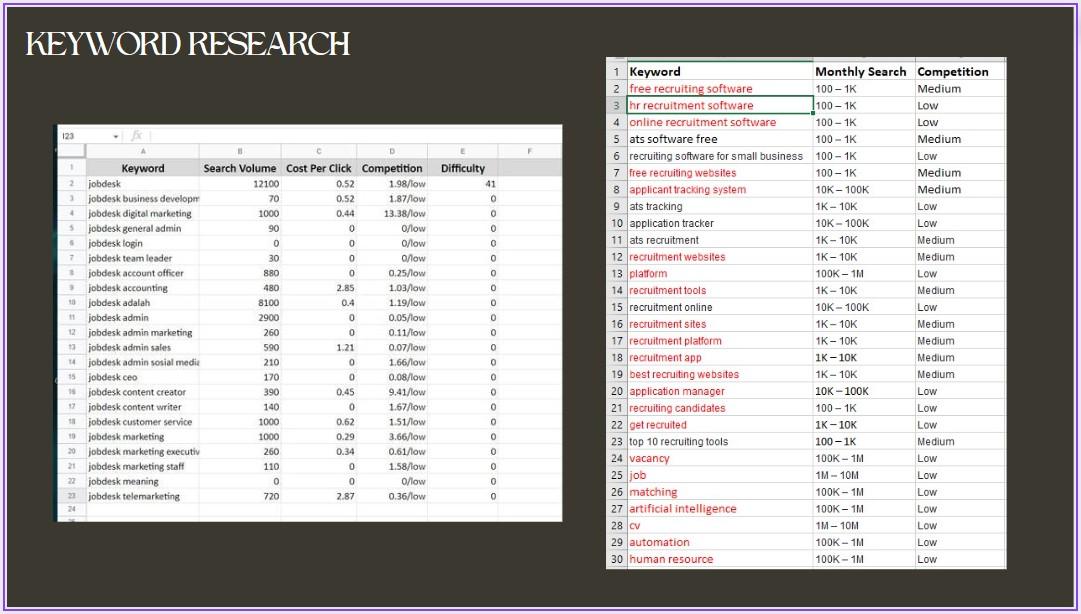Click the 'jobdesk telemarketing' keyword cell
1081x614 pixels.
click(134, 496)
